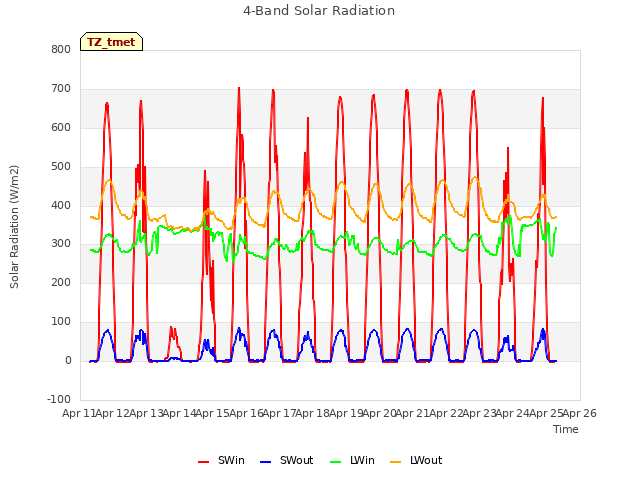Toggle the SWin legend label

(x=231, y=460)
